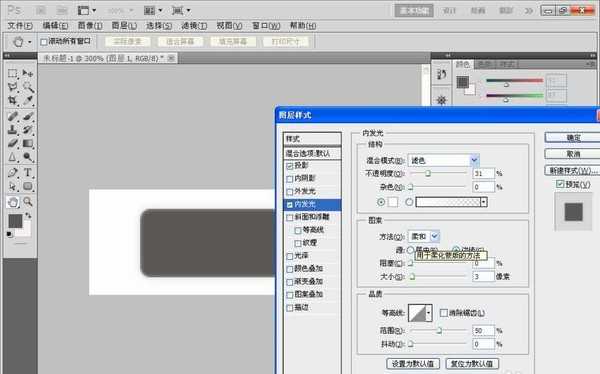Select the gradient radio button for glow
Viewport: 600px width, 374px height.
[409, 202]
